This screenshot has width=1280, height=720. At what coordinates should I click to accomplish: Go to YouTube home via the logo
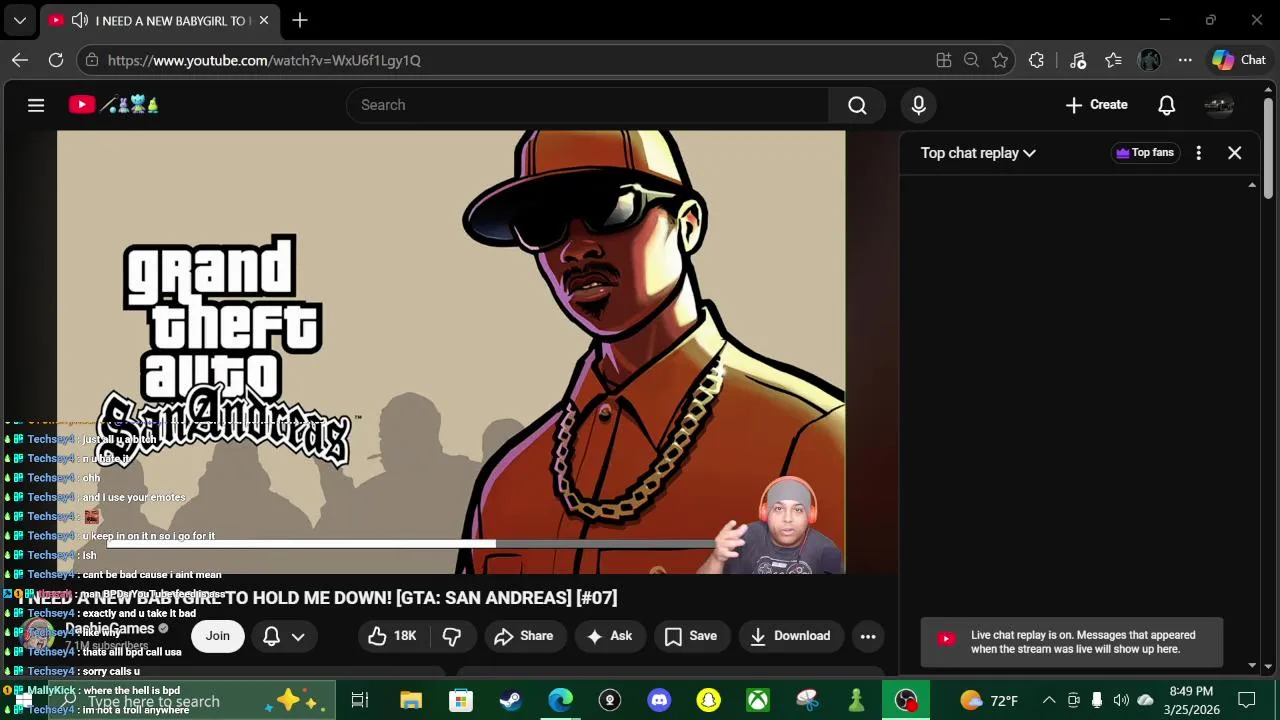point(113,105)
